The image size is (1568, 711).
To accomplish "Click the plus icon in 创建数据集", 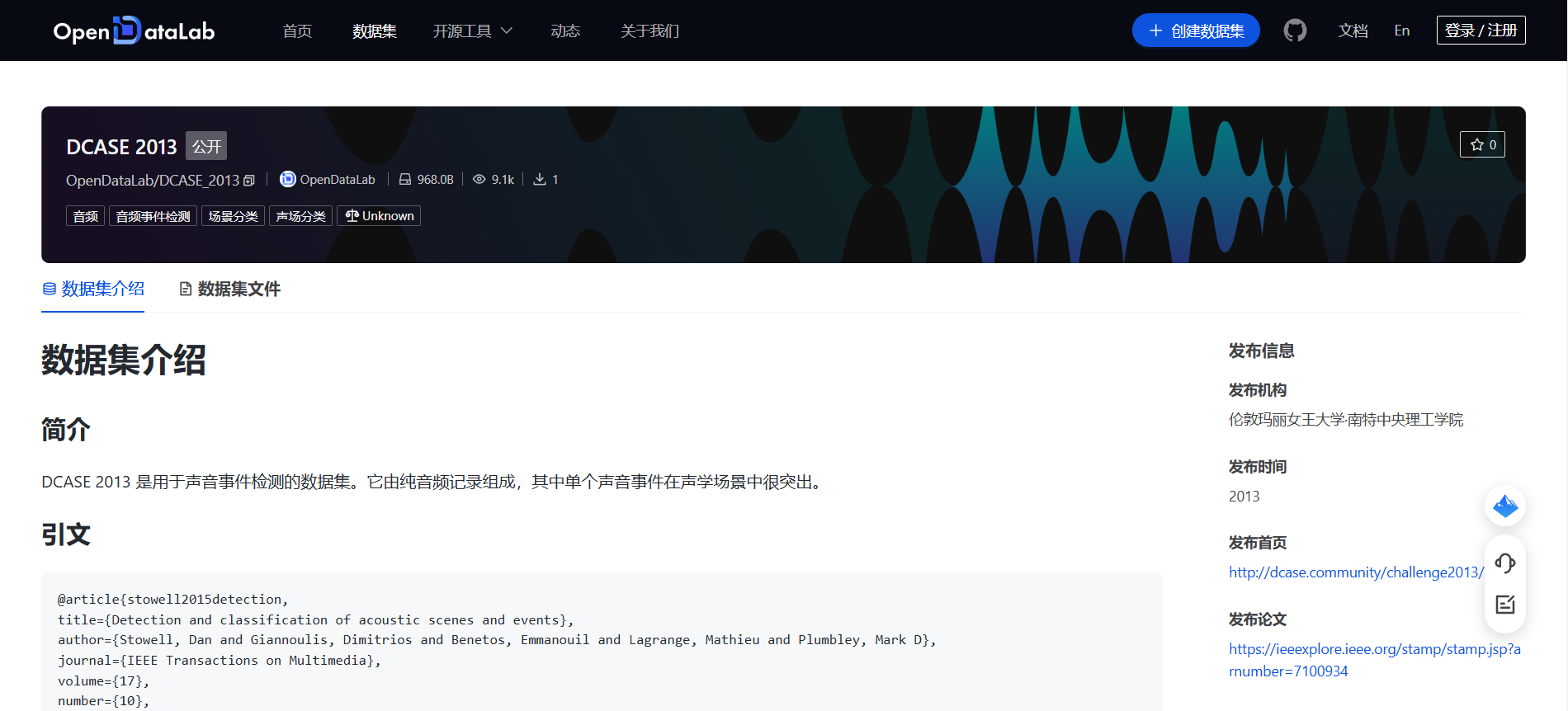I will coord(1155,31).
